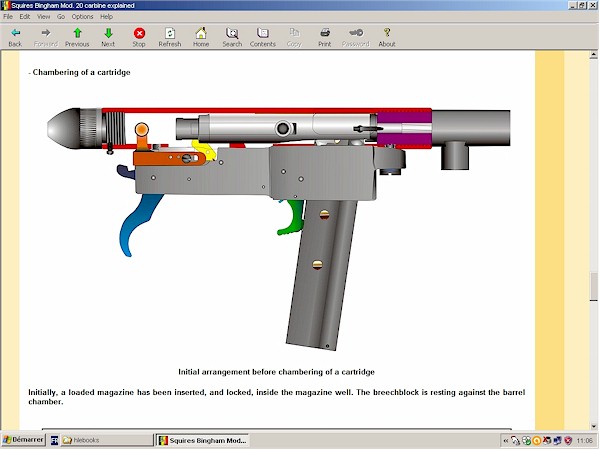The width and height of the screenshot is (600, 450).
Task: Click the Démarrer start button
Action: click(x=23, y=440)
